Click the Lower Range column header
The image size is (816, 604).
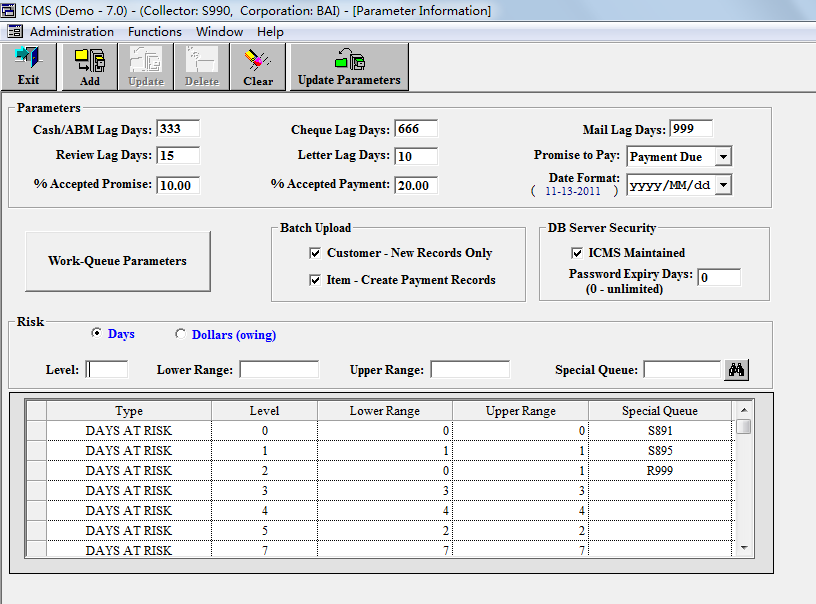pos(385,411)
